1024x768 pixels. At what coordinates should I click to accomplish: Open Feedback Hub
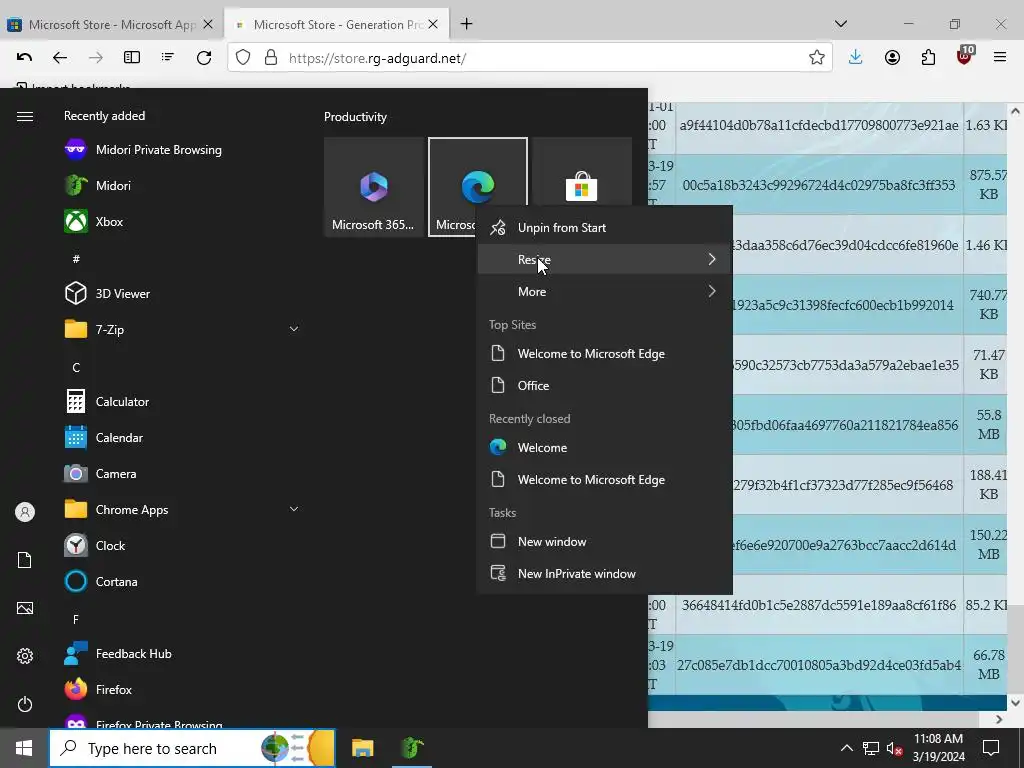point(119,654)
